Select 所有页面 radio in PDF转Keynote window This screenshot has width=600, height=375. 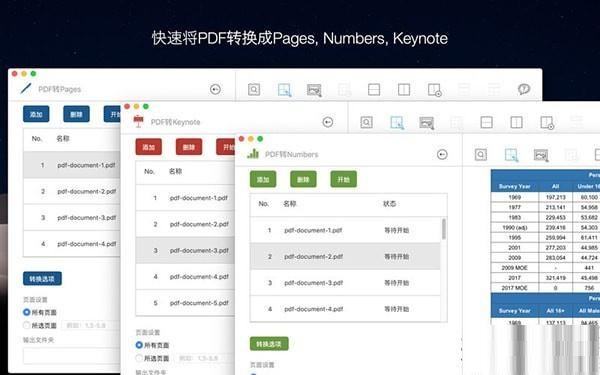tap(139, 345)
